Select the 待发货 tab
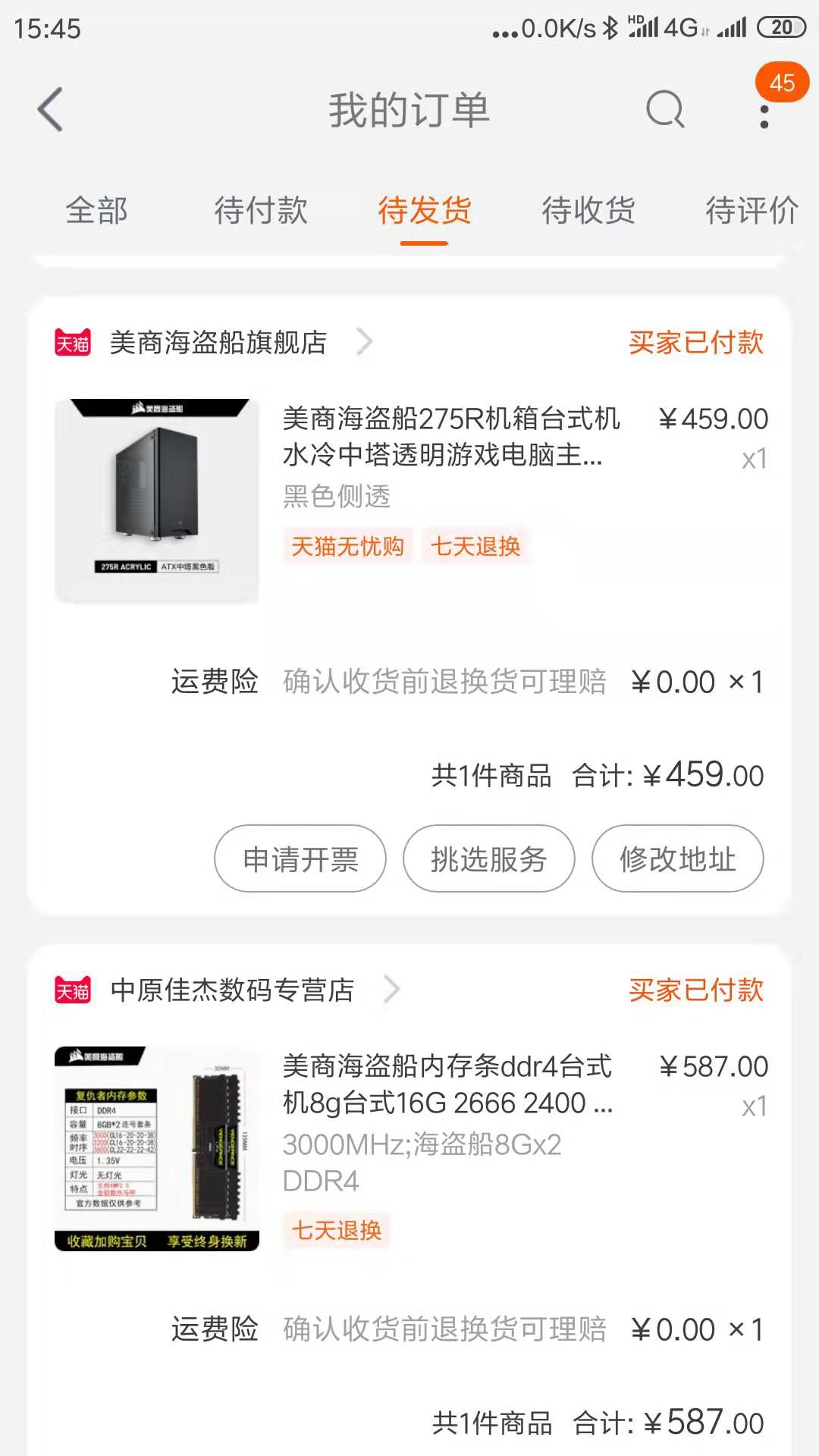This screenshot has height=1456, width=819. (x=425, y=210)
